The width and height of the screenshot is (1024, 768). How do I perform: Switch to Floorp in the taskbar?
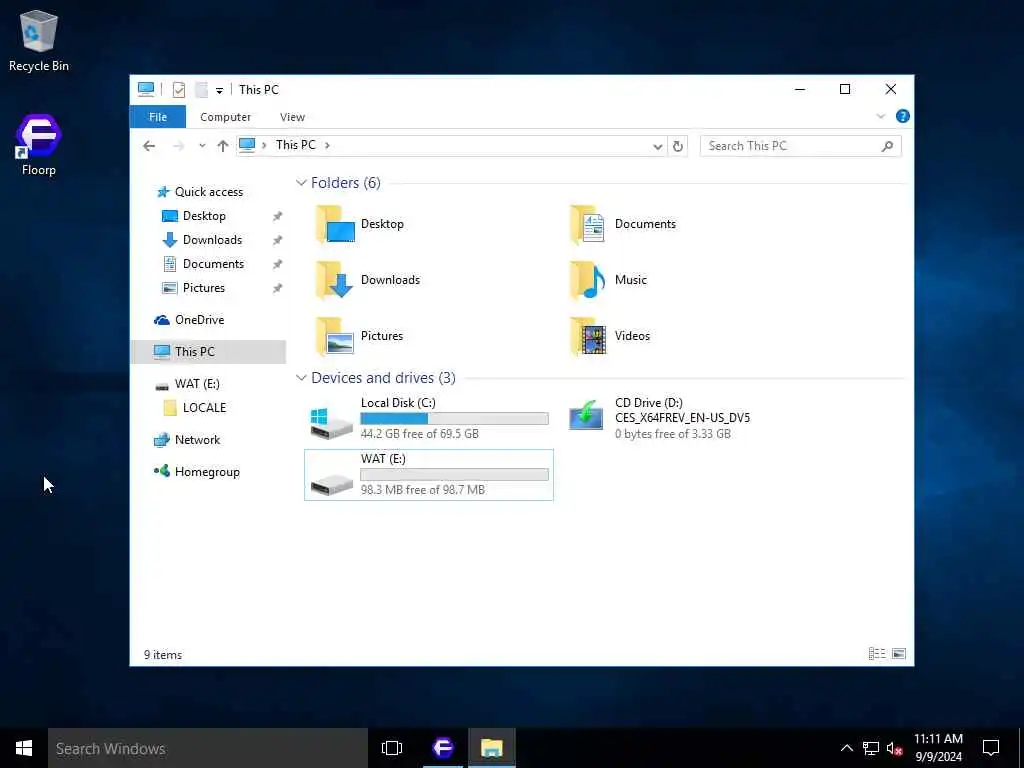pos(443,748)
